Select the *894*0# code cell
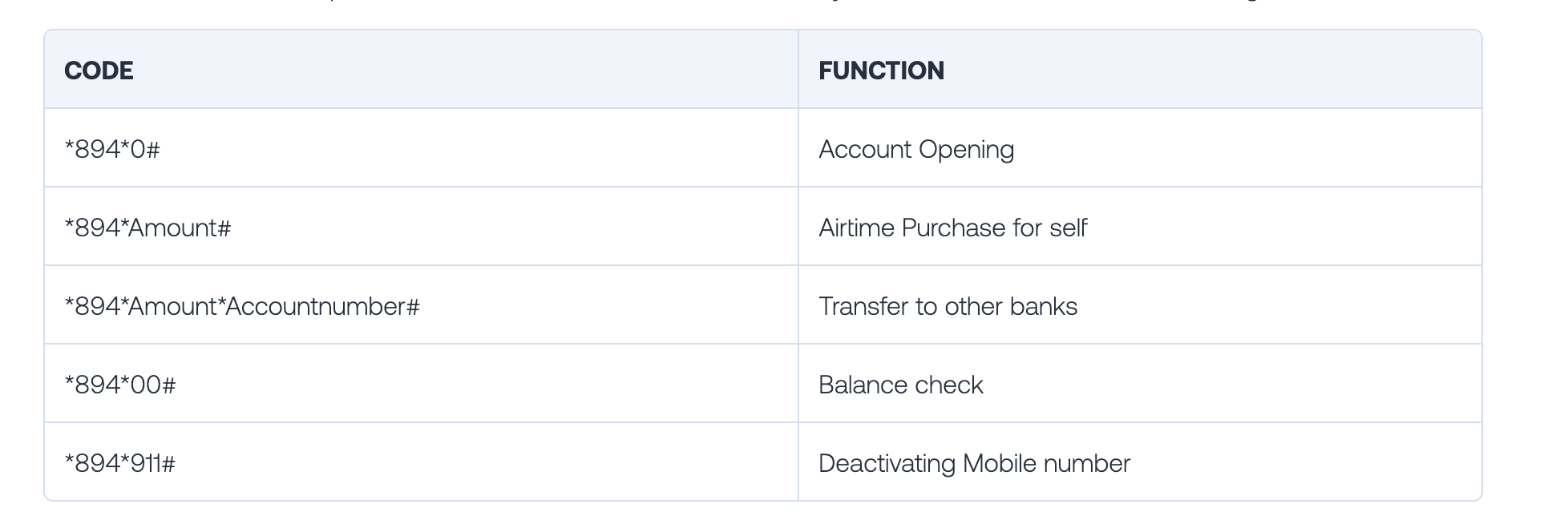The height and width of the screenshot is (532, 1568). [x=112, y=149]
